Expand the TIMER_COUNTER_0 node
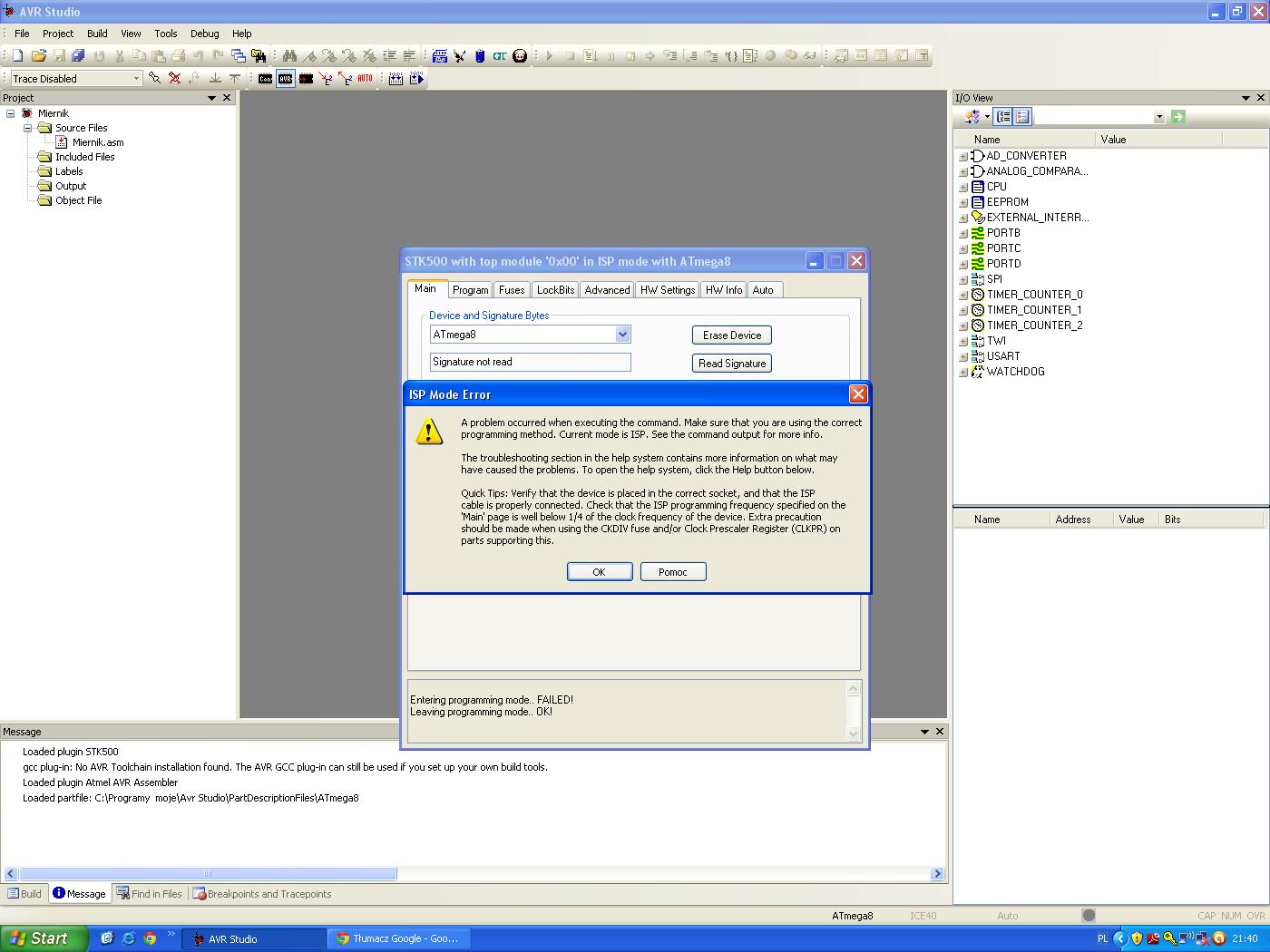Image resolution: width=1270 pixels, height=952 pixels. [x=963, y=295]
